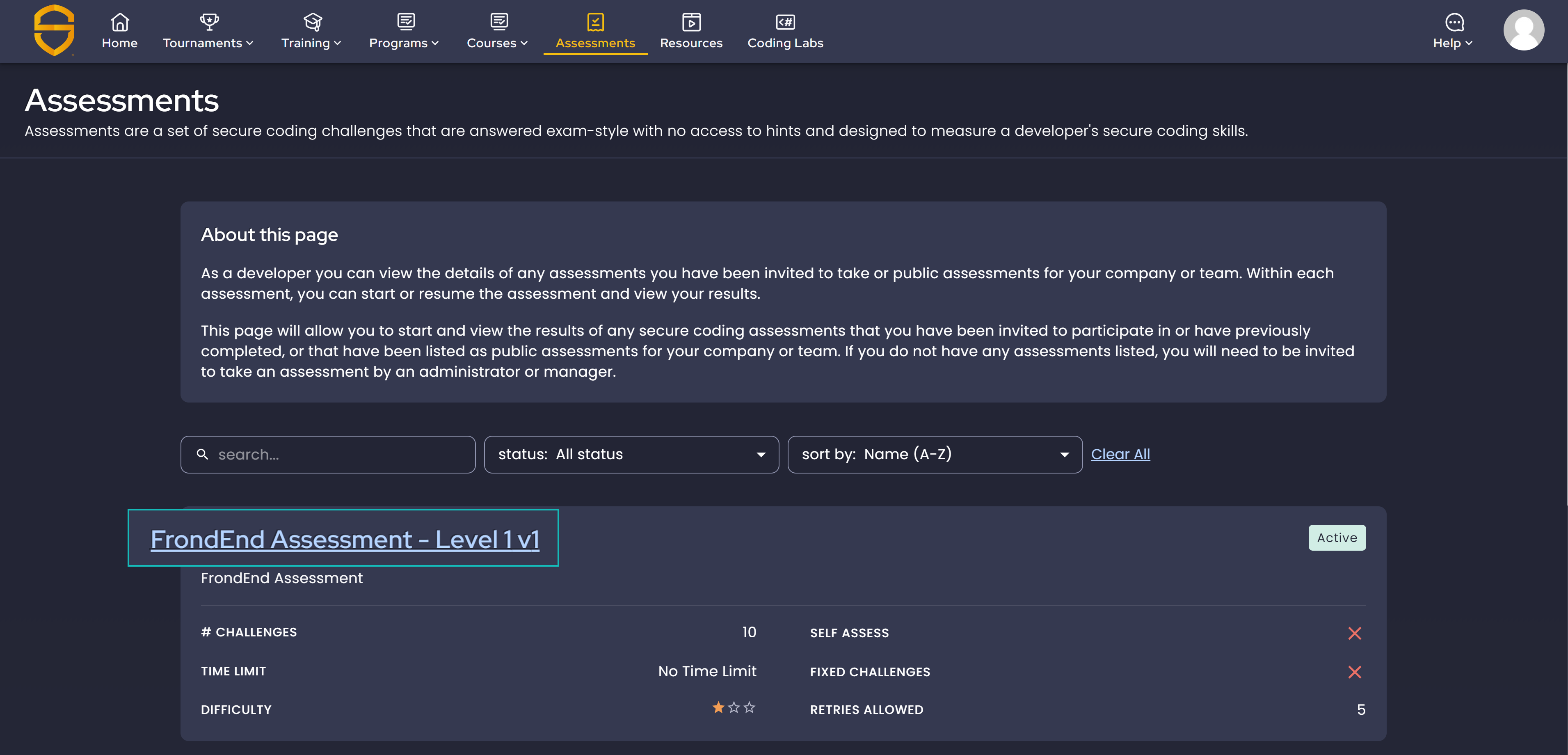The image size is (1568, 755).
Task: Click the difficulty star rating
Action: (x=734, y=707)
